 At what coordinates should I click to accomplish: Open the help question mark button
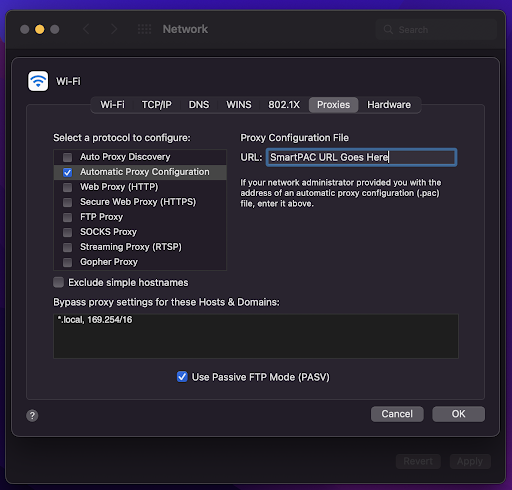[32, 415]
